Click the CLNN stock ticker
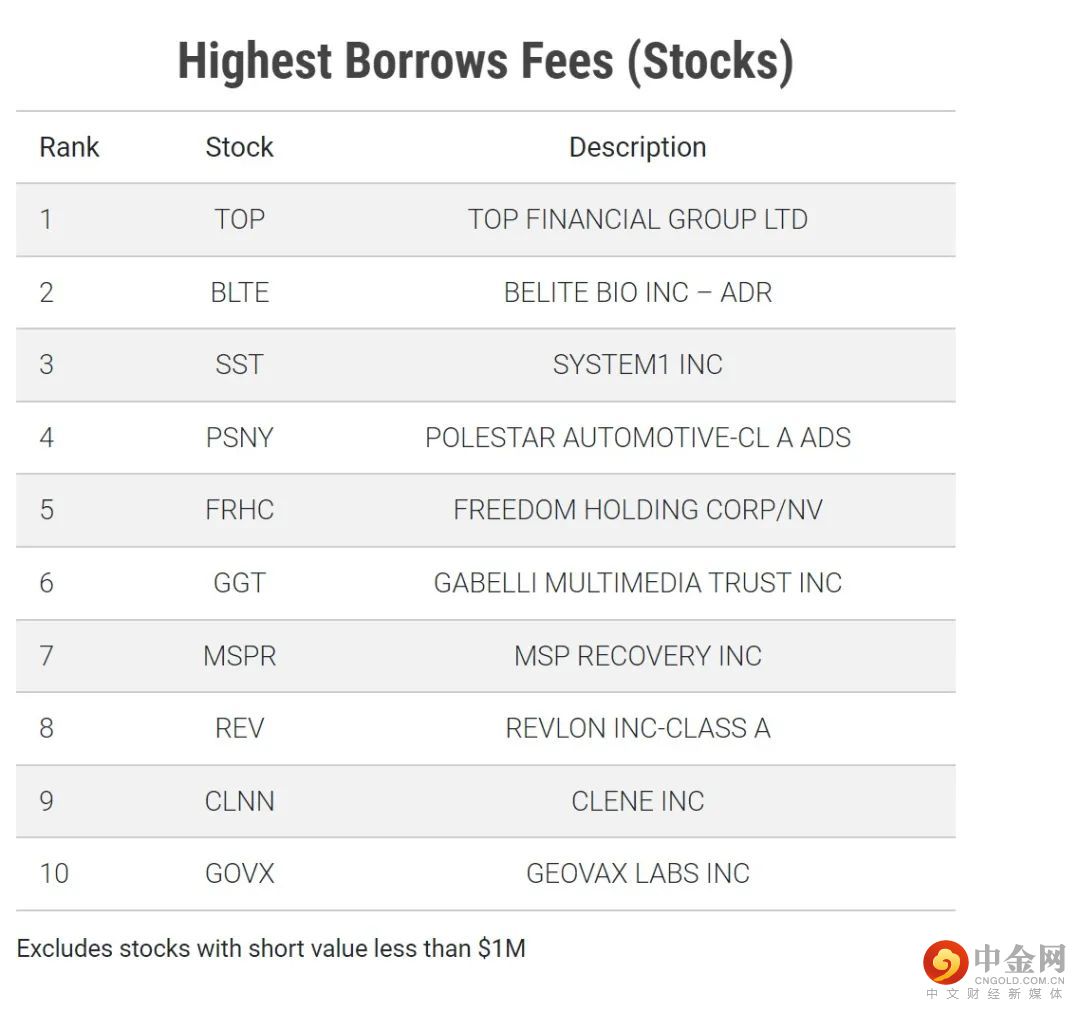The image size is (1080, 1012). [239, 801]
